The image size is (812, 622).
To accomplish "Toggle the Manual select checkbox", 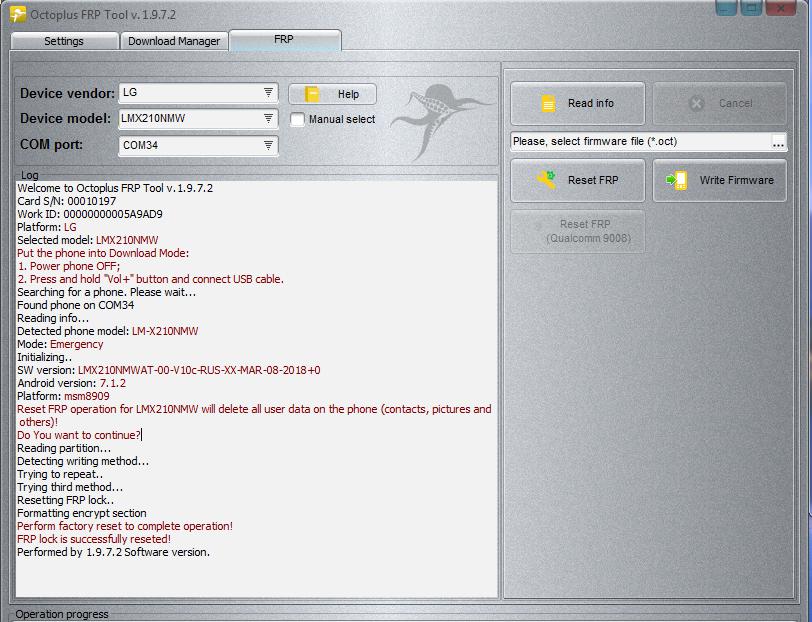I will [297, 119].
